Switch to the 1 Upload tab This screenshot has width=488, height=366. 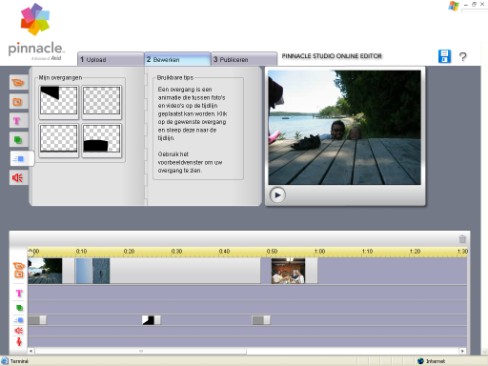(110, 59)
